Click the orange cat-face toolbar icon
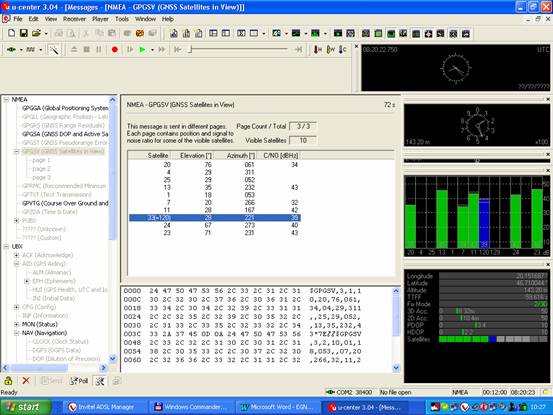The height and width of the screenshot is (415, 553). [x=140, y=33]
